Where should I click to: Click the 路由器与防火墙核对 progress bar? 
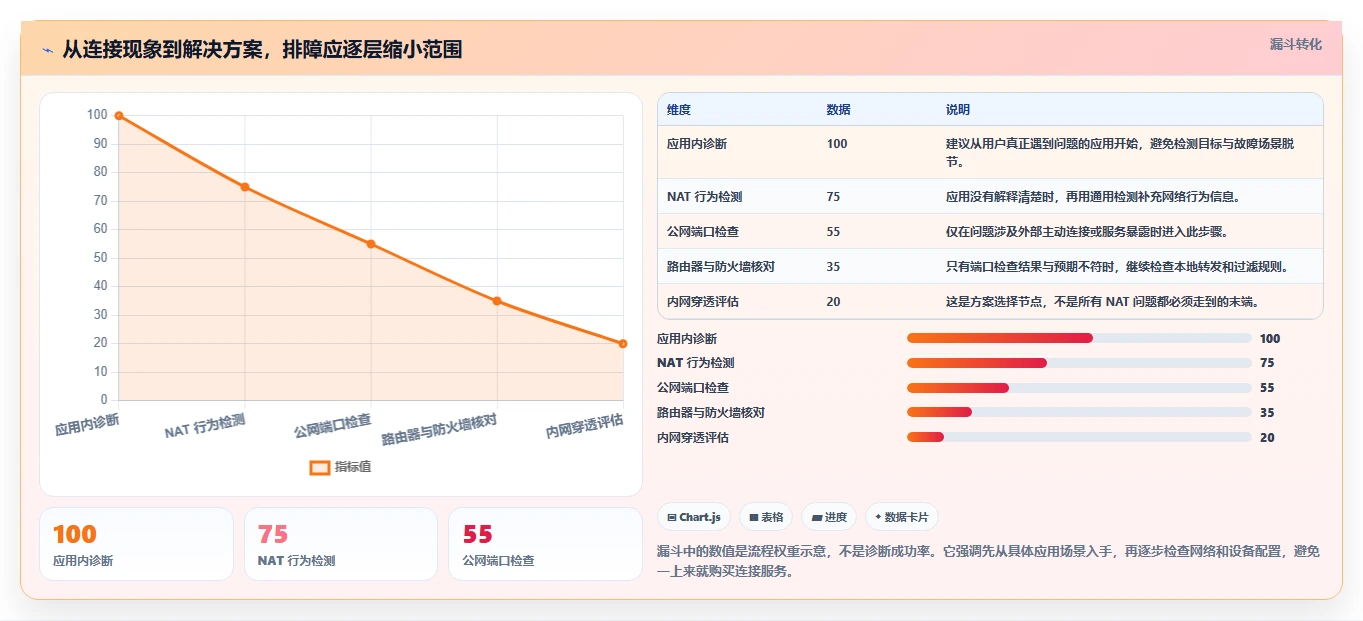pyautogui.click(x=1079, y=412)
